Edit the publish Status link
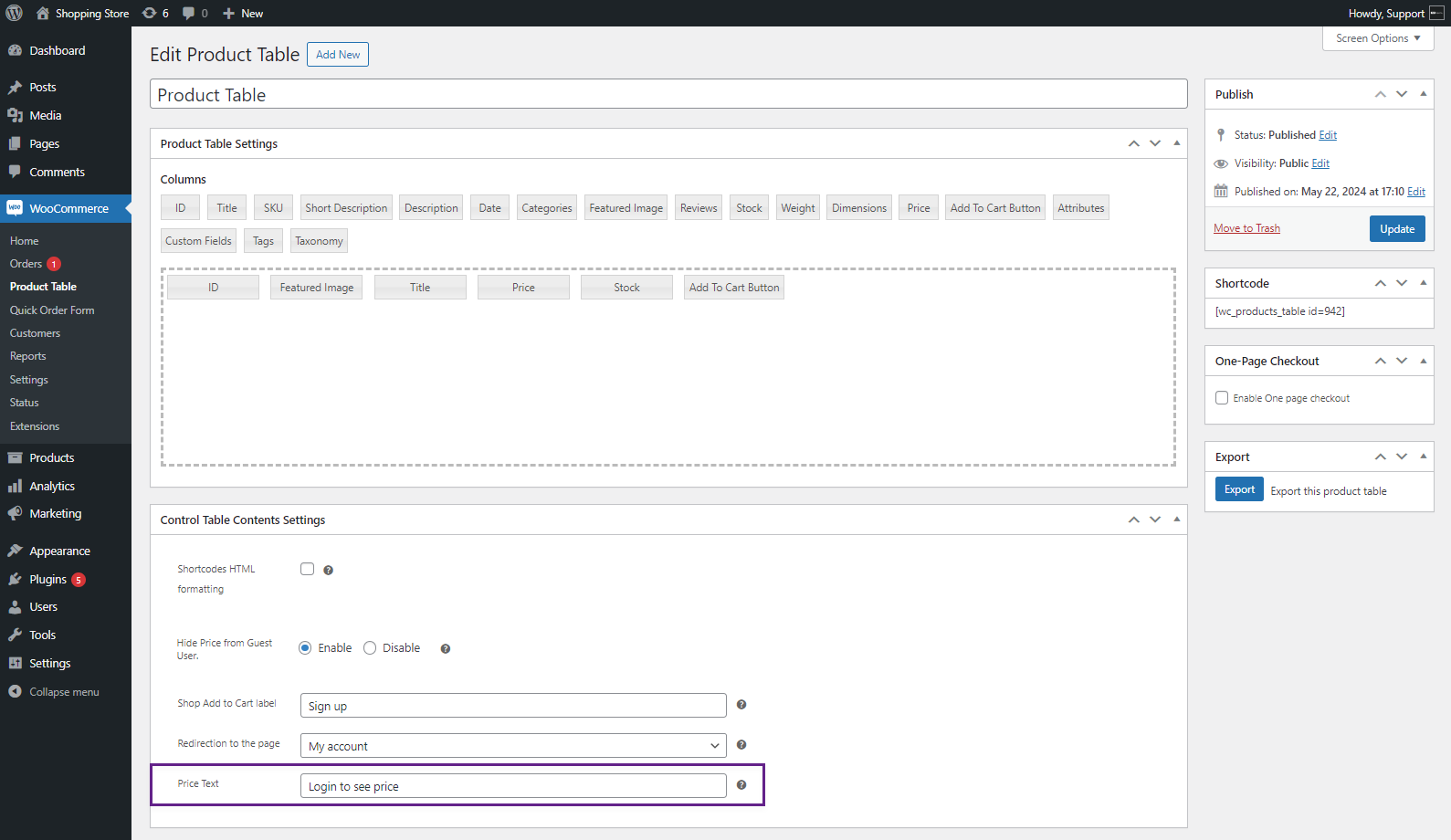This screenshot has width=1451, height=840. 1328,135
